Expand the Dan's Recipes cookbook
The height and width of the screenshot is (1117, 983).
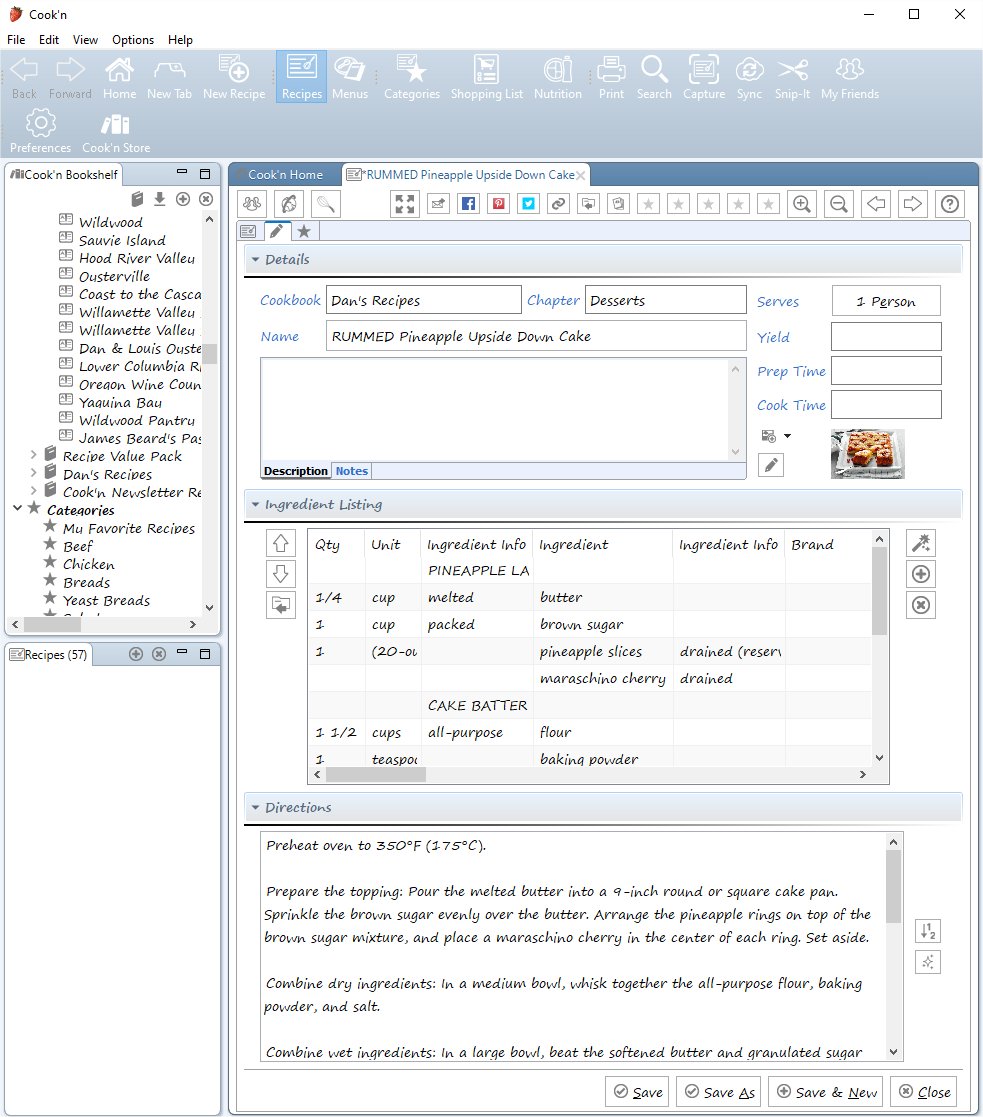(x=33, y=474)
